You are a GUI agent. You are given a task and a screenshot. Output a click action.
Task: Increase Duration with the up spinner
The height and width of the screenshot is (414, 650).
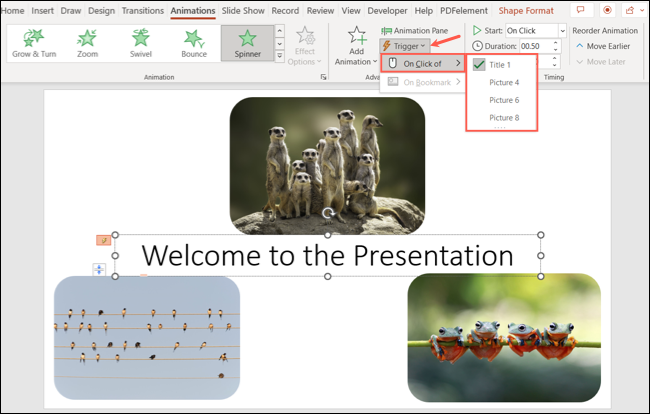click(x=555, y=43)
